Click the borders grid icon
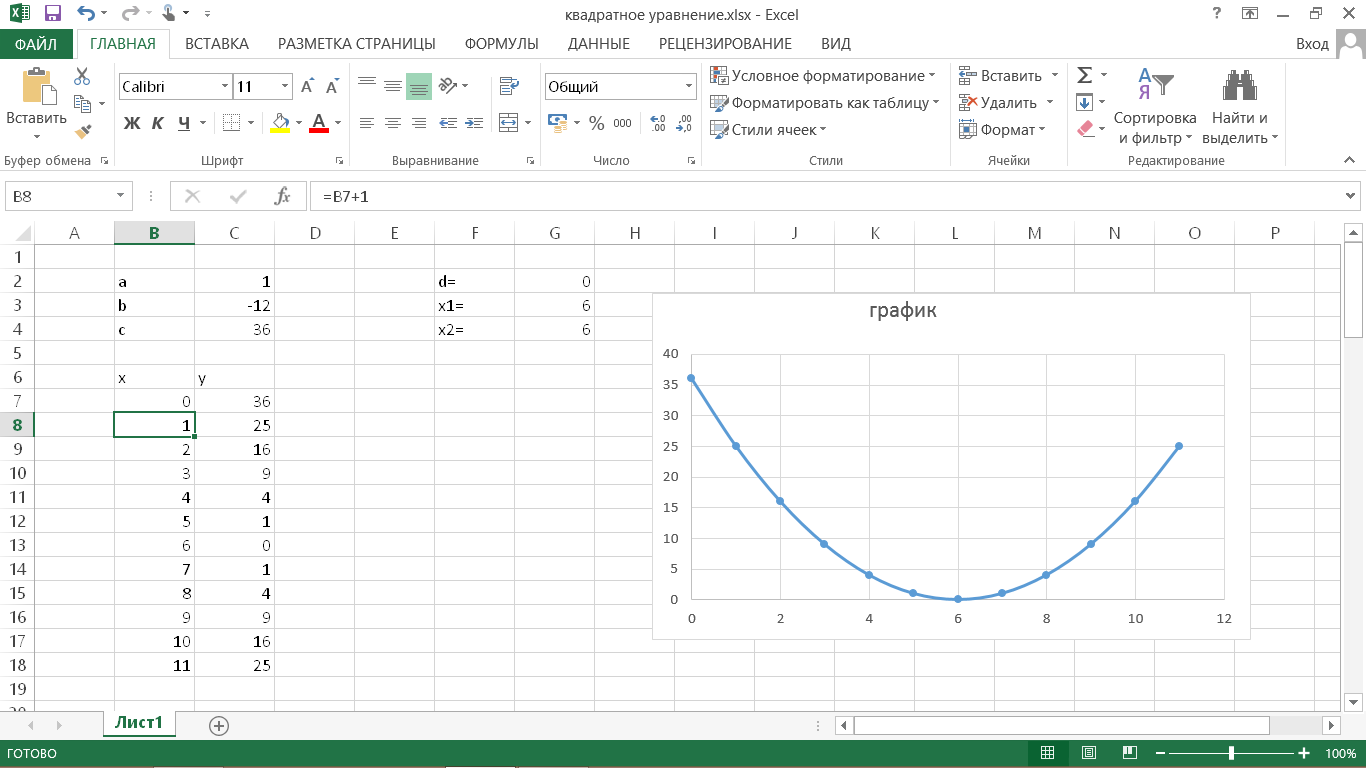Screen dimensions: 1366x768 pyautogui.click(x=231, y=123)
